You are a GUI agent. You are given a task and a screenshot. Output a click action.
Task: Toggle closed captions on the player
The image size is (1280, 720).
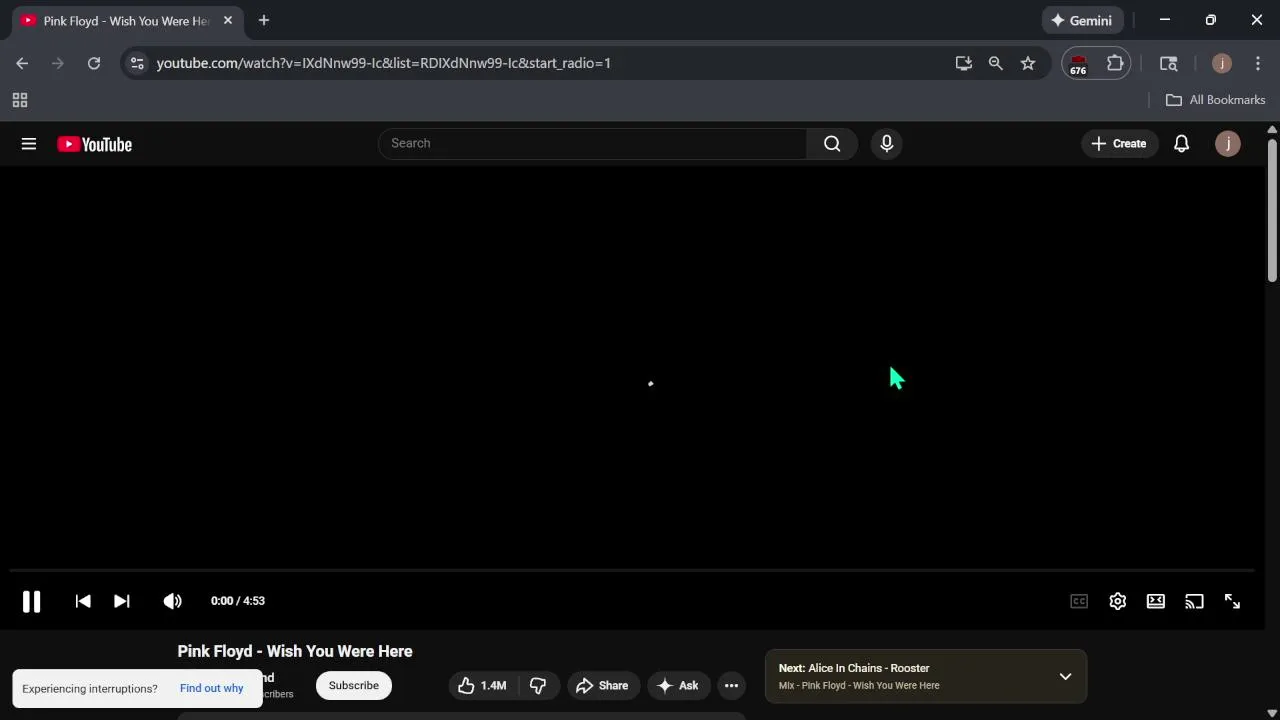(1079, 601)
